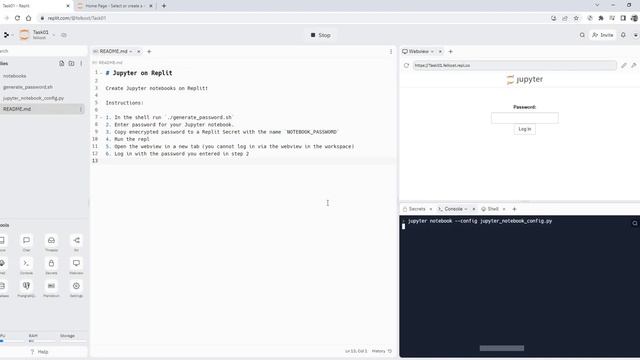The image size is (640, 360).
Task: Open the README.md tab dropdown arrow
Action: (131, 51)
